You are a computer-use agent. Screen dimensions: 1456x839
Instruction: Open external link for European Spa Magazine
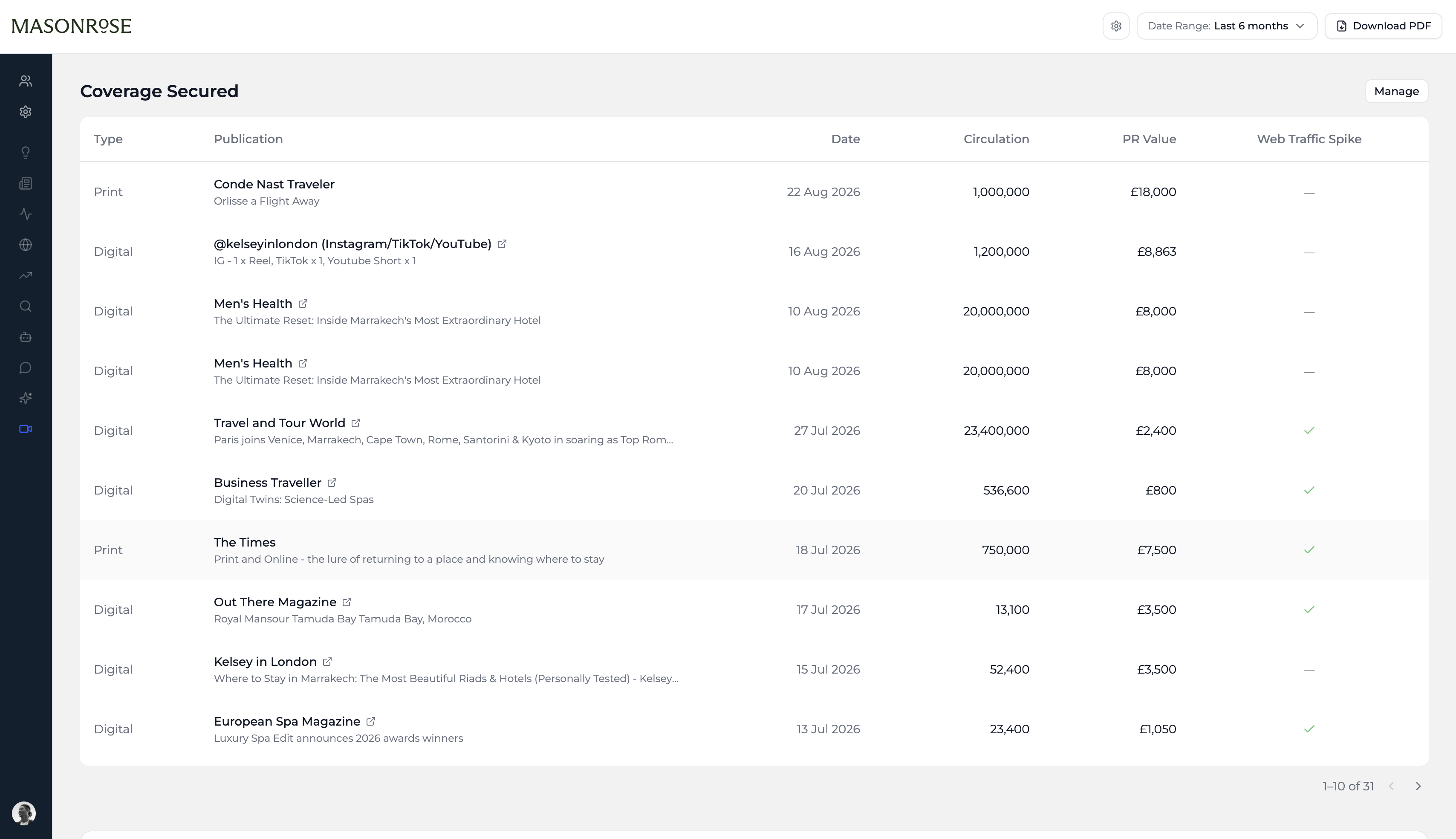[x=371, y=721]
